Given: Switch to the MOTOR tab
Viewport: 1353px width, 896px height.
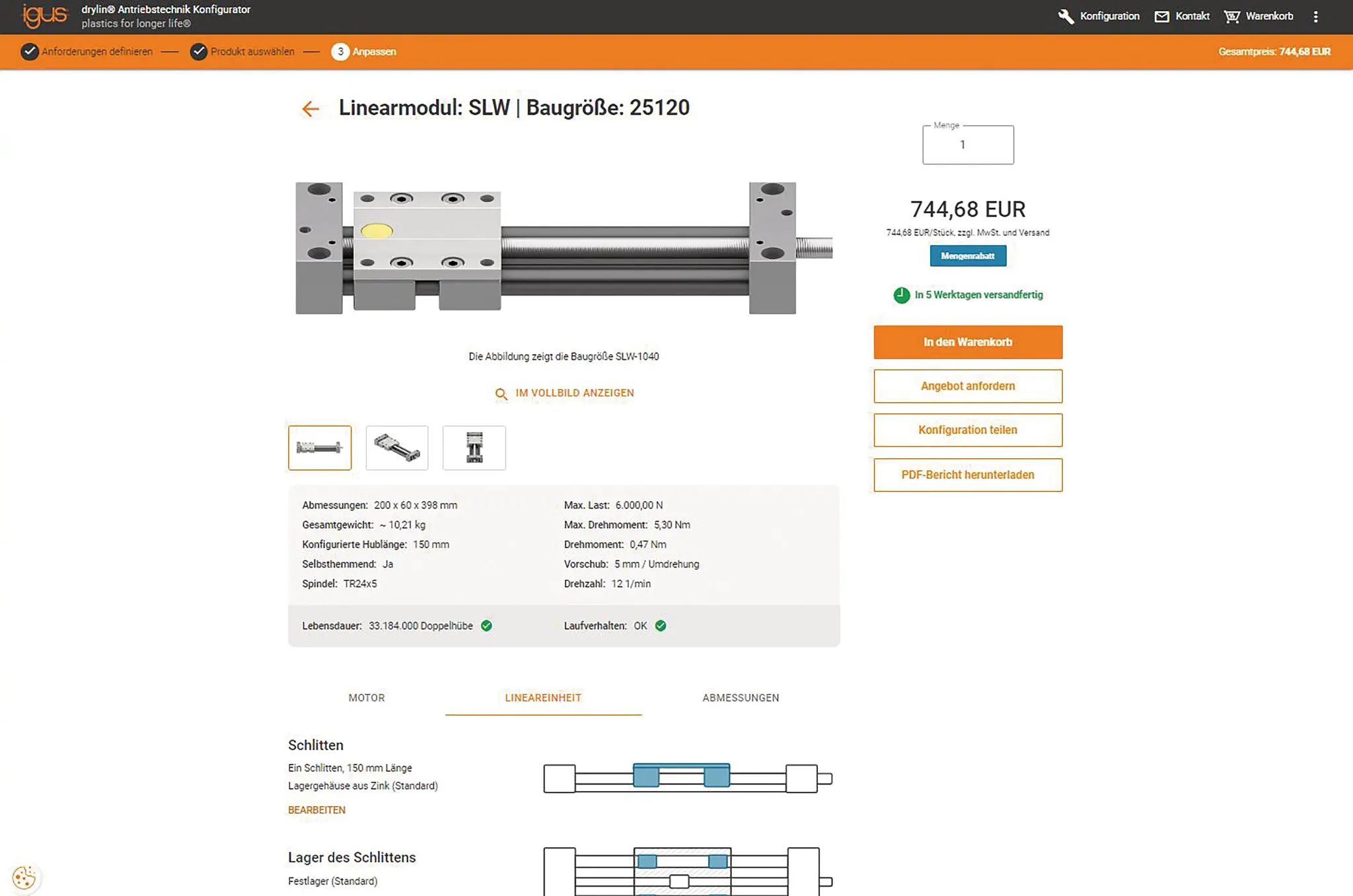Looking at the screenshot, I should 367,698.
